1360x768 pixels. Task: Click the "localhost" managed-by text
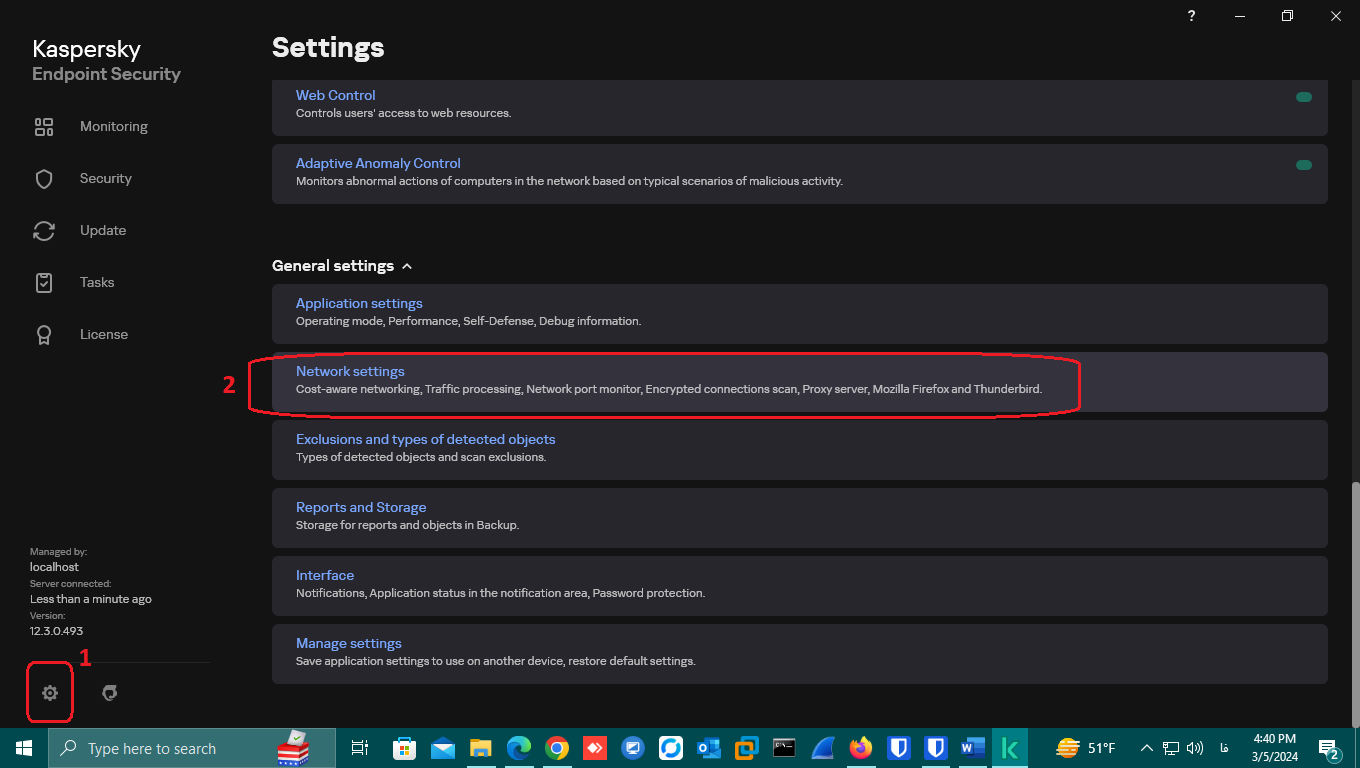(x=54, y=567)
